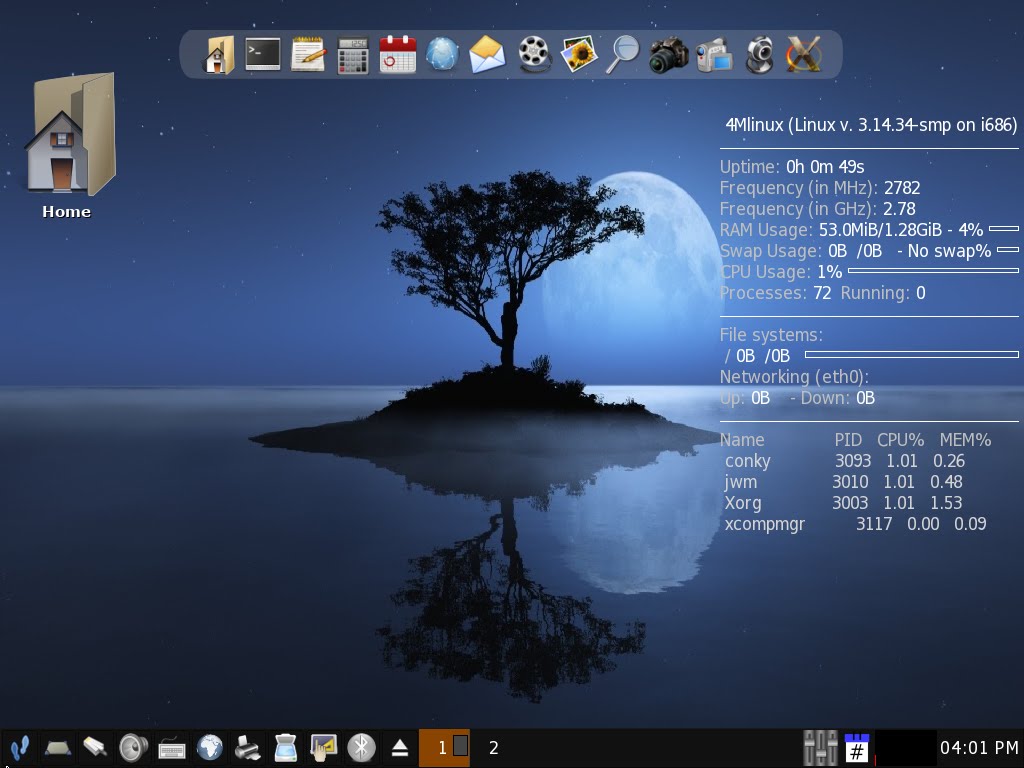
Task: Open the volume control speaker icon
Action: point(130,747)
